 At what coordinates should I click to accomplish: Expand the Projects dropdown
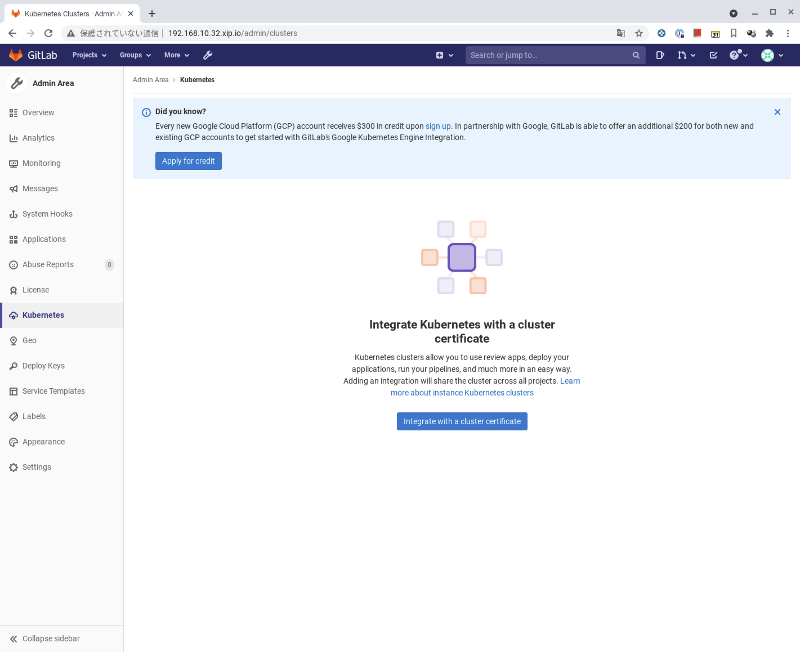point(88,55)
